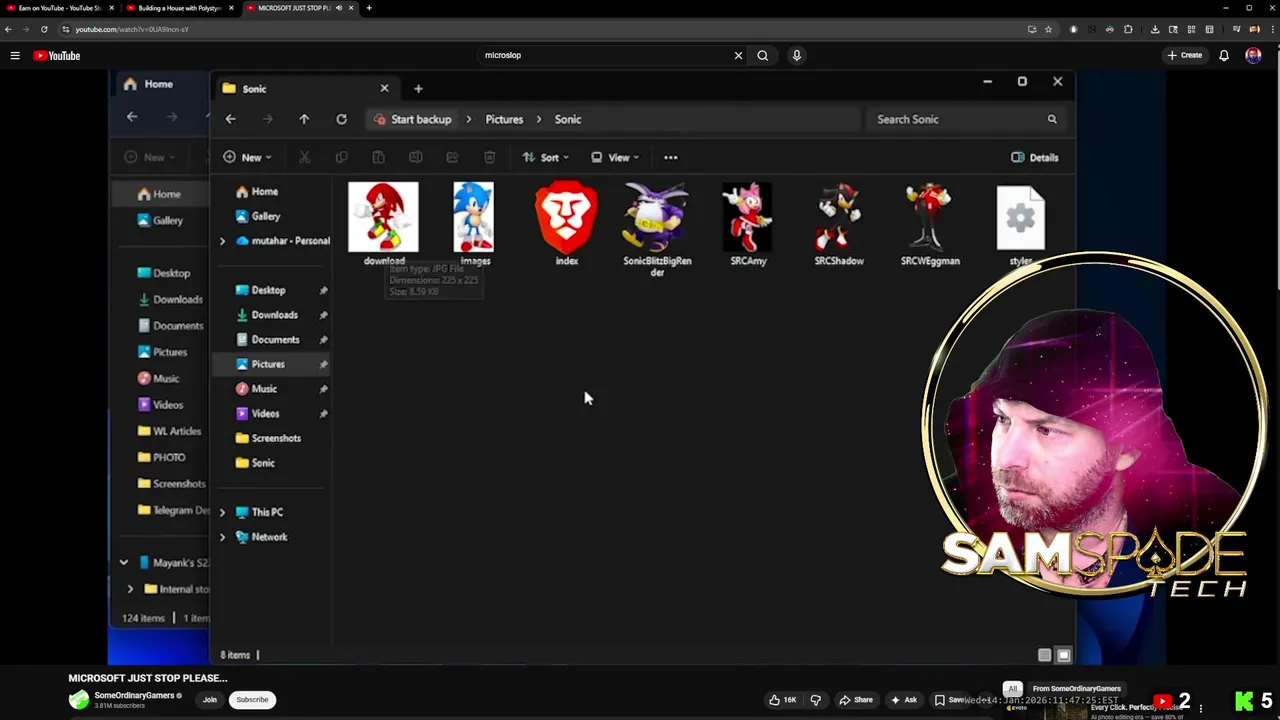The height and width of the screenshot is (720, 1280).
Task: Click the Delete trash toolbar icon
Action: 489,157
